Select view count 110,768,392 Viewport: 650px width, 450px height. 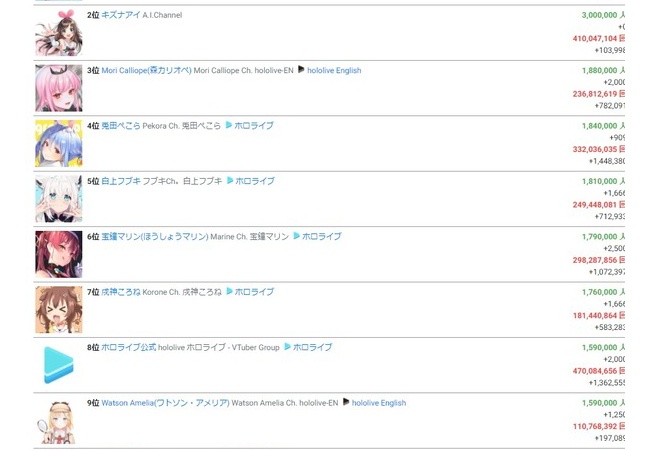(x=595, y=426)
